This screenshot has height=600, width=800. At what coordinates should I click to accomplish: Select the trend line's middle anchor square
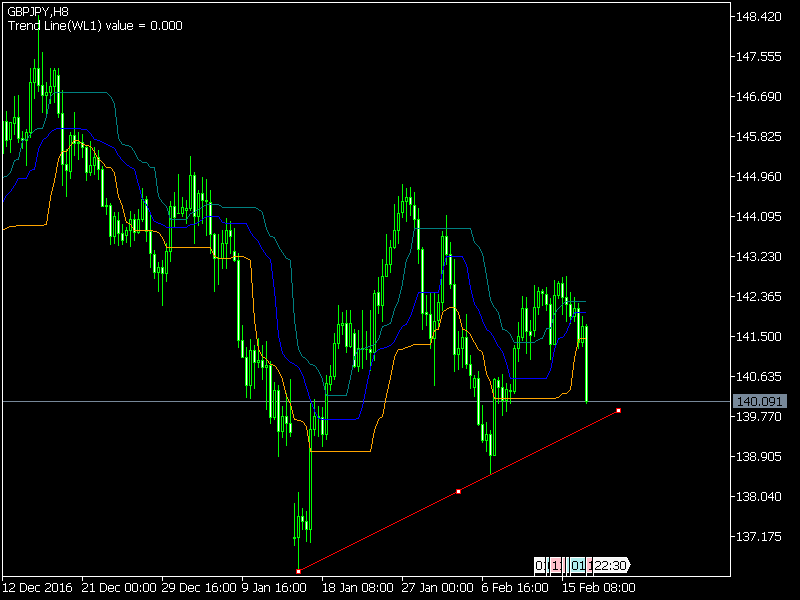pyautogui.click(x=458, y=489)
